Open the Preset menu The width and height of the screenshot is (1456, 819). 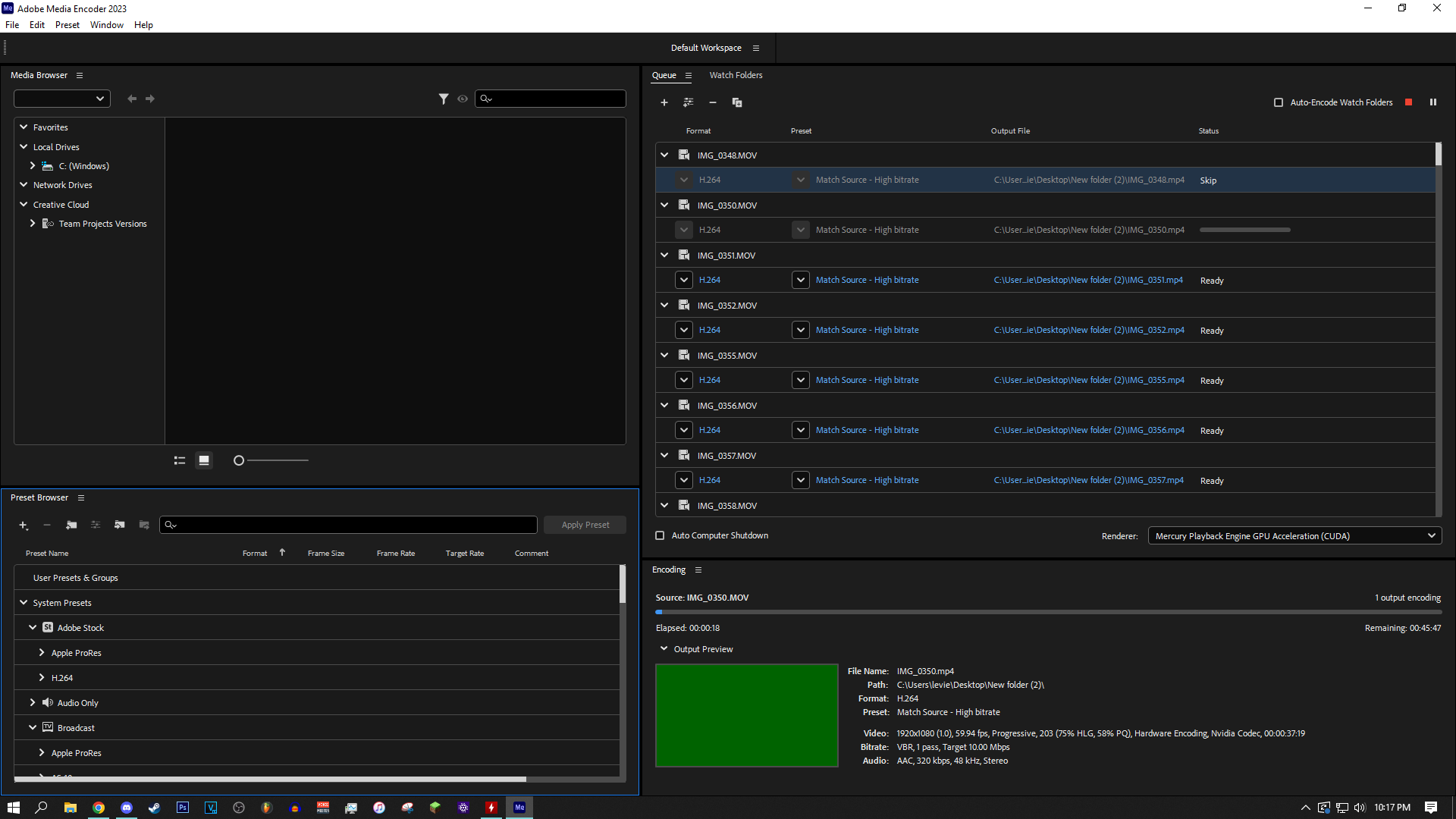67,25
